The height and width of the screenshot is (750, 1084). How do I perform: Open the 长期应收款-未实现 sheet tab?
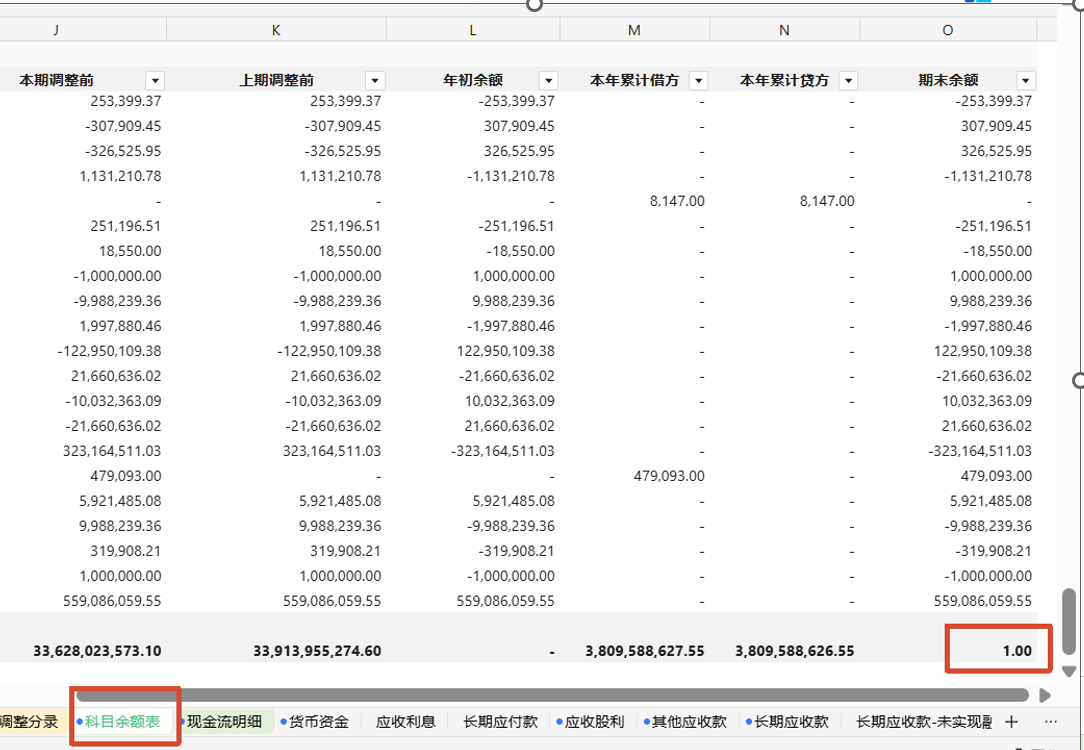pyautogui.click(x=923, y=722)
